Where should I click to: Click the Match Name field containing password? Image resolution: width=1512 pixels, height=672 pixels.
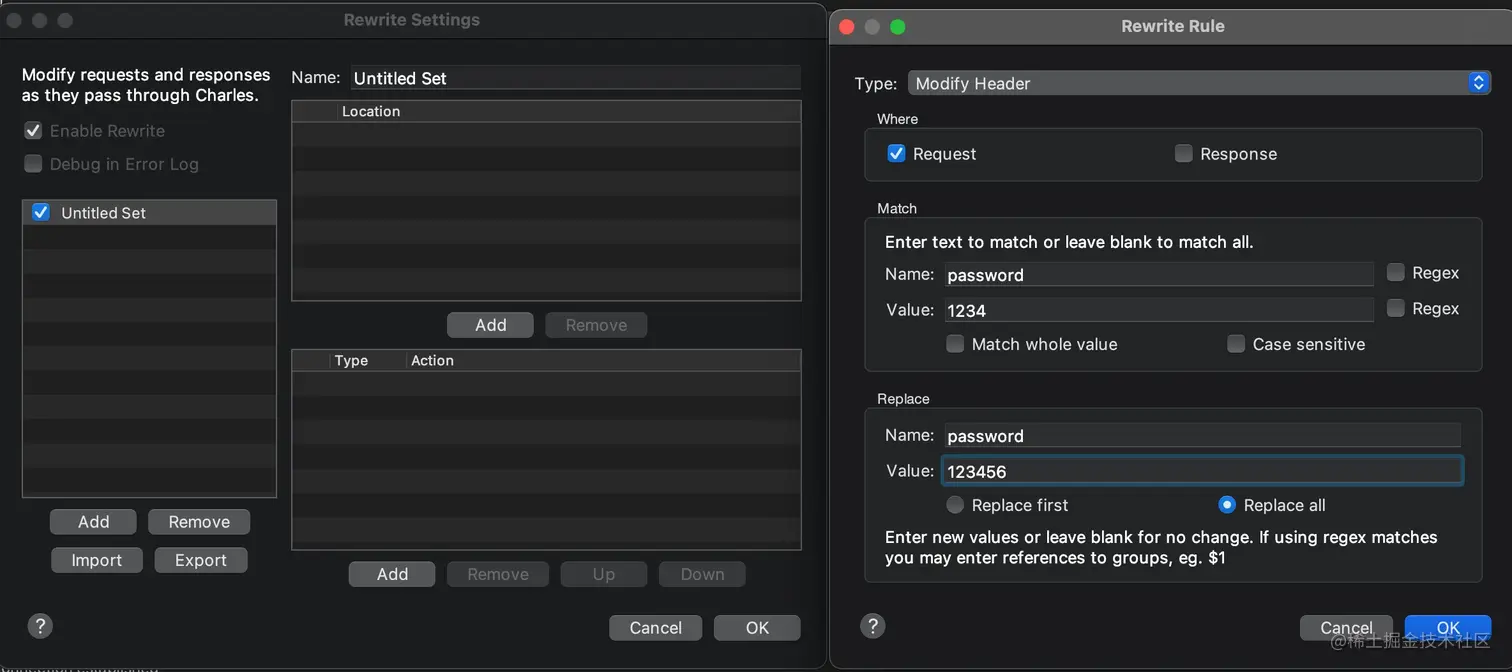pyautogui.click(x=1158, y=274)
